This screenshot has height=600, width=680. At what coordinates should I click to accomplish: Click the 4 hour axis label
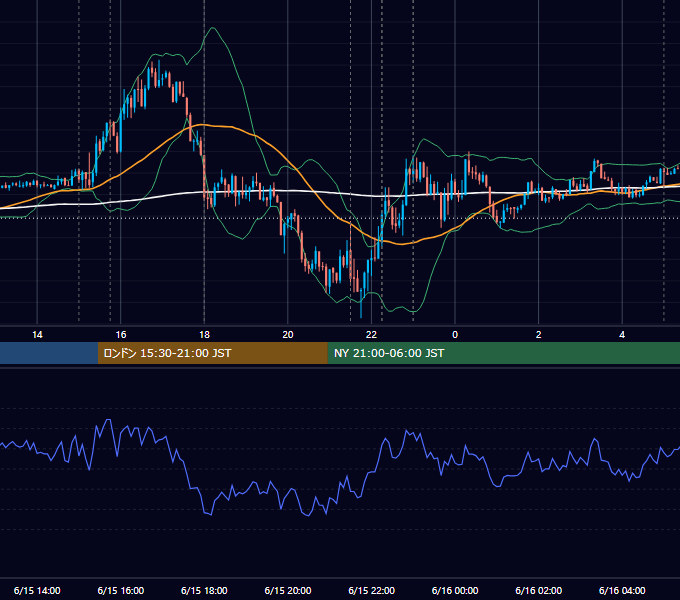pos(622,335)
